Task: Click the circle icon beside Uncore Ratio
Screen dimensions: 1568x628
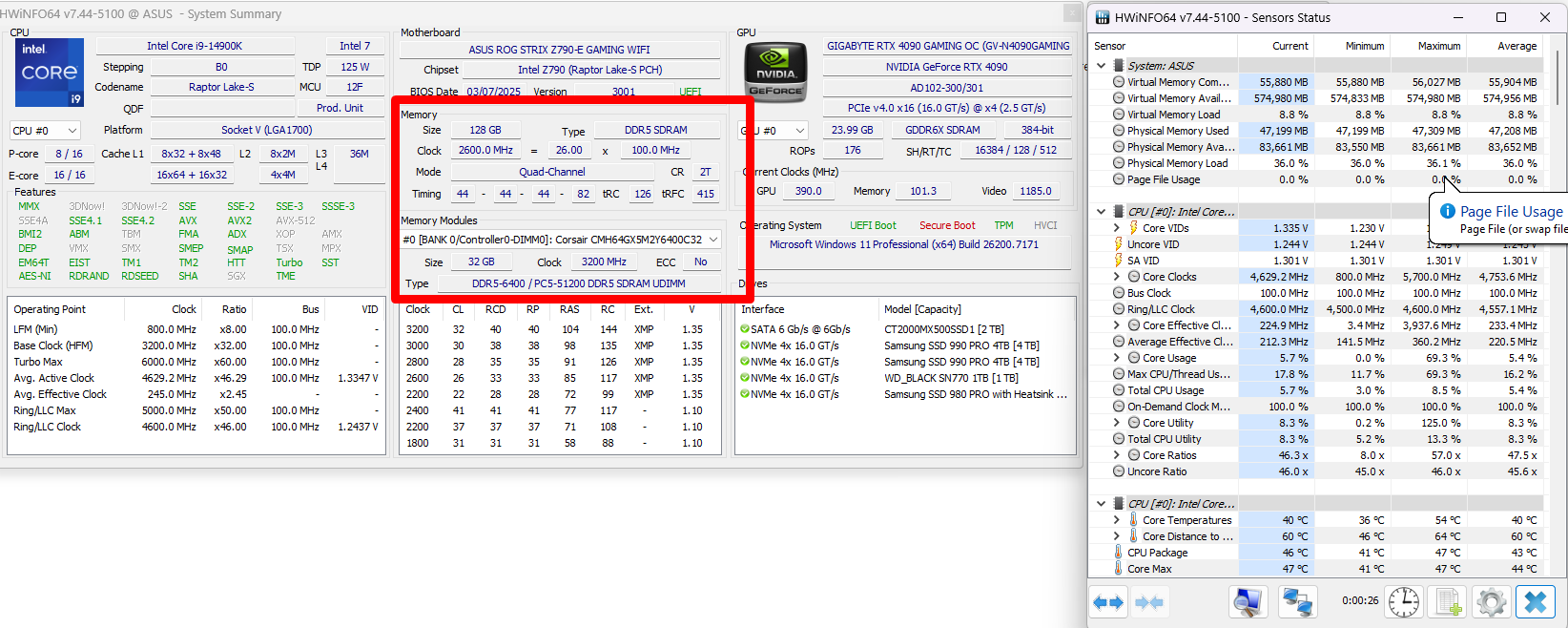Action: pyautogui.click(x=1118, y=471)
